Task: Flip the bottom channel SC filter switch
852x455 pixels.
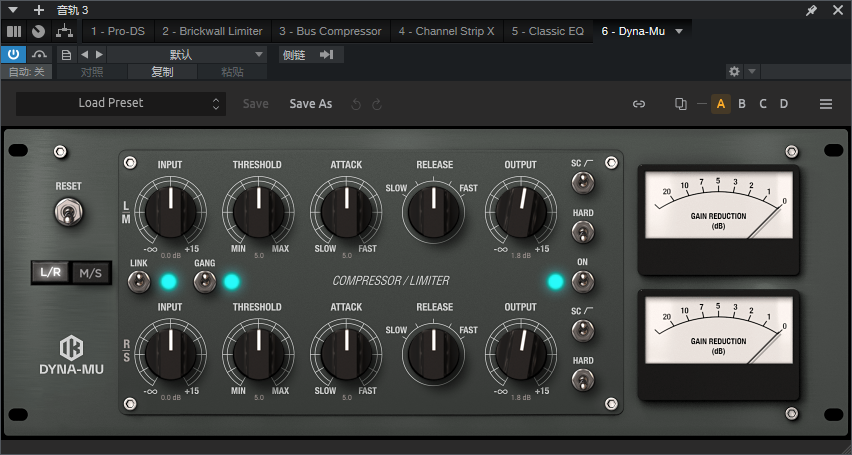Action: tap(583, 330)
